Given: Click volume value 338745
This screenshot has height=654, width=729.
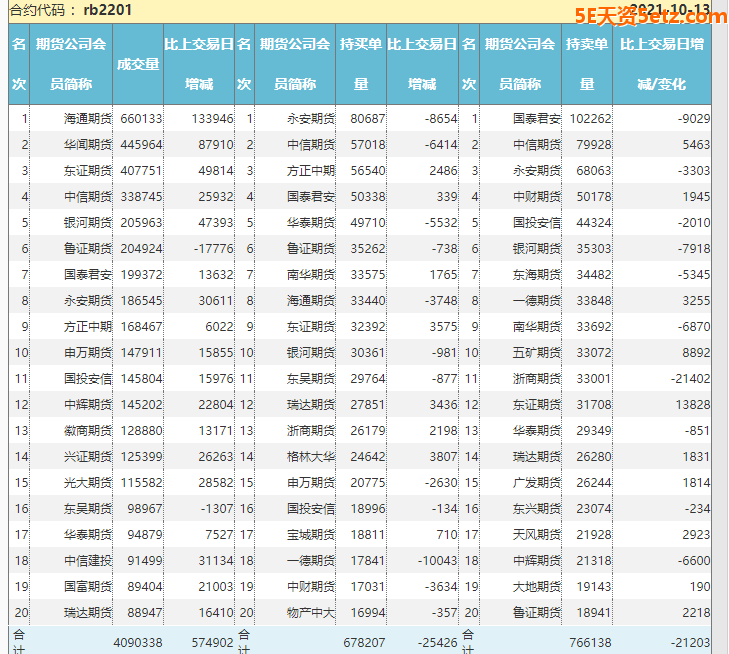Looking at the screenshot, I should coord(141,197).
